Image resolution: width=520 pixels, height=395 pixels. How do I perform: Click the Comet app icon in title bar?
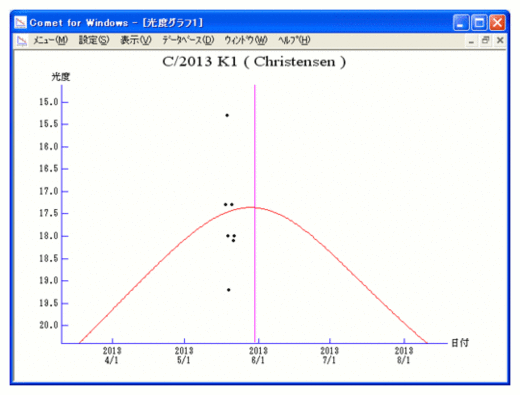[x=20, y=23]
